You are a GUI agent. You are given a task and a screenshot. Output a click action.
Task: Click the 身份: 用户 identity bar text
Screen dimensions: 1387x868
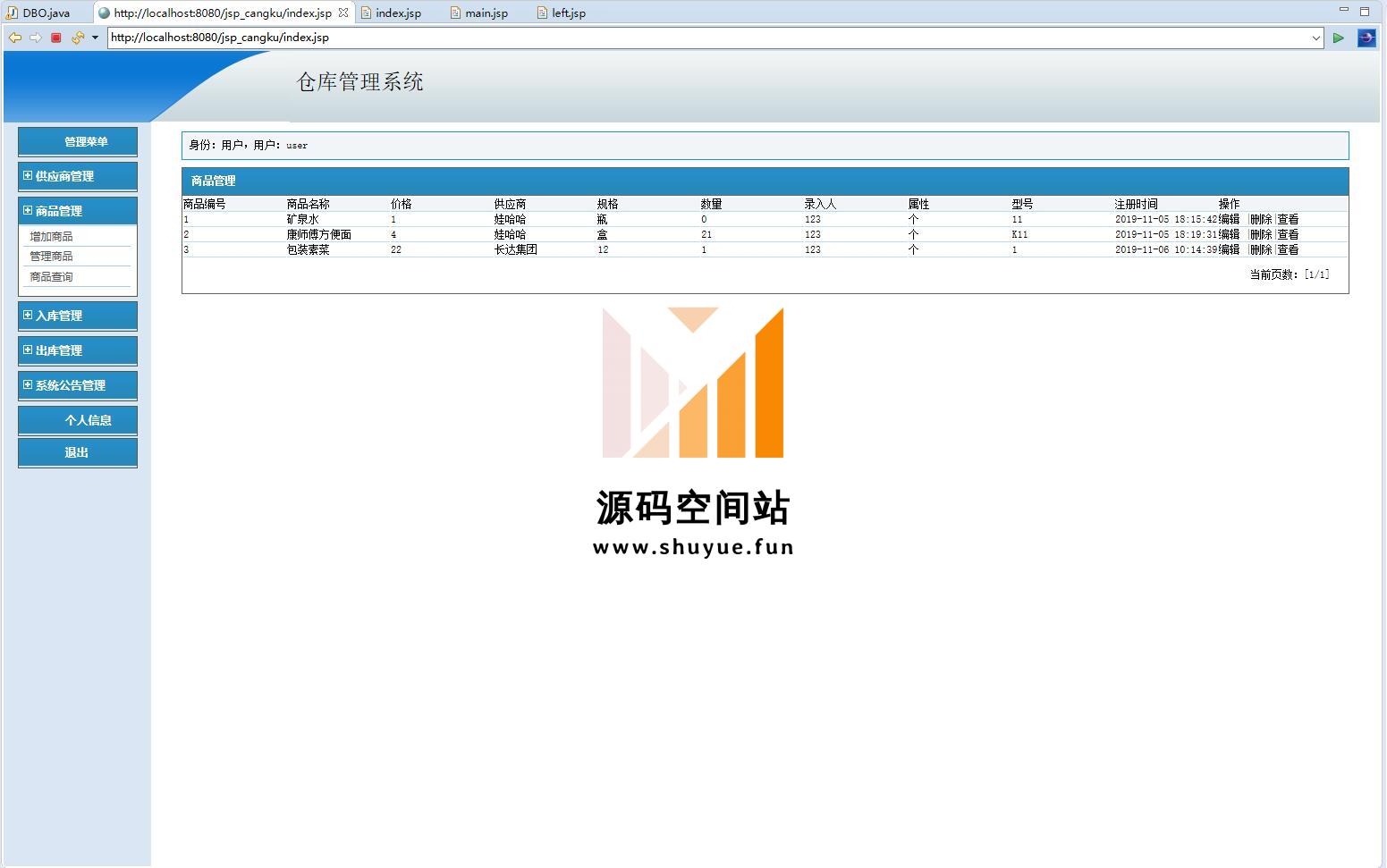(x=249, y=145)
